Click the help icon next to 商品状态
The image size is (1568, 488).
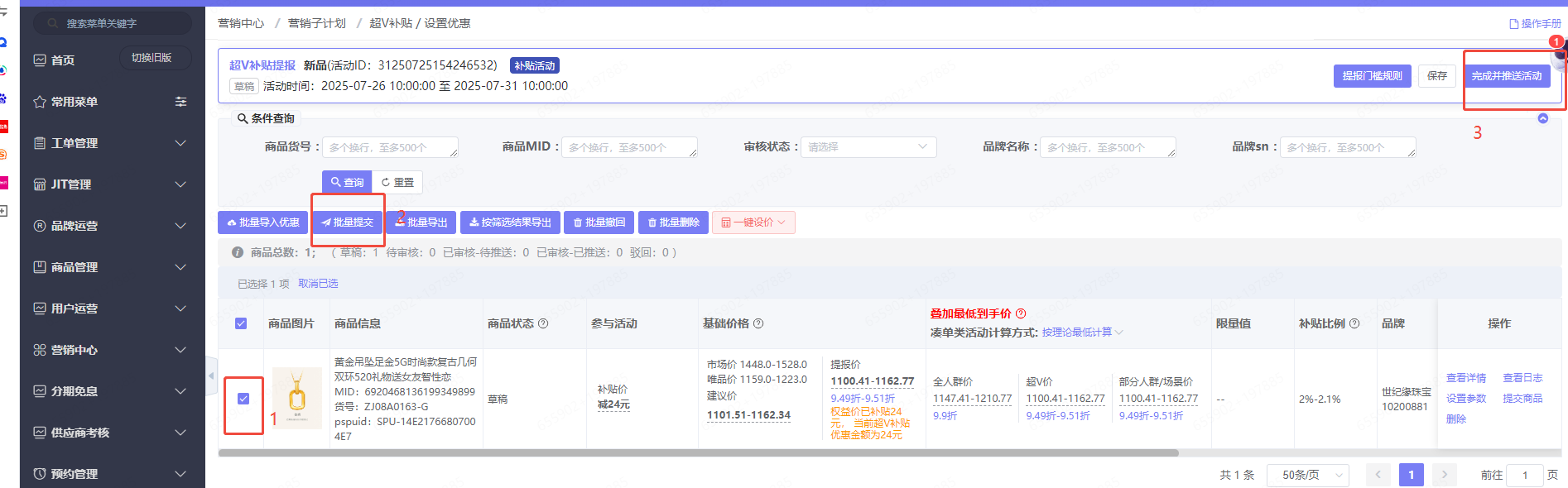[543, 323]
